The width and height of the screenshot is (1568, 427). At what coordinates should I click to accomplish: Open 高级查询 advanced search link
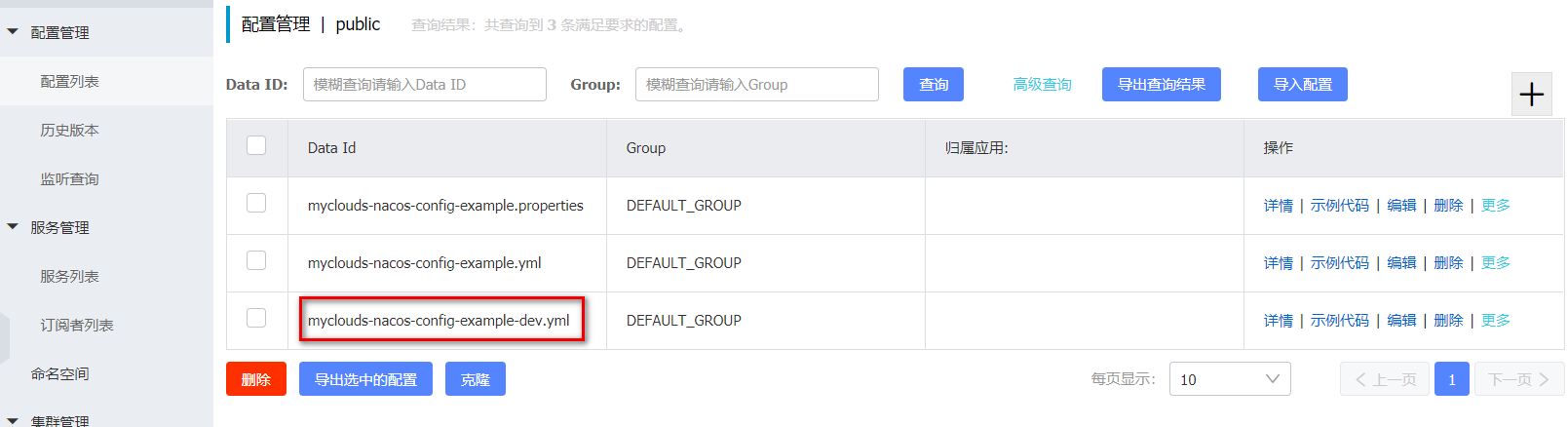(1042, 85)
